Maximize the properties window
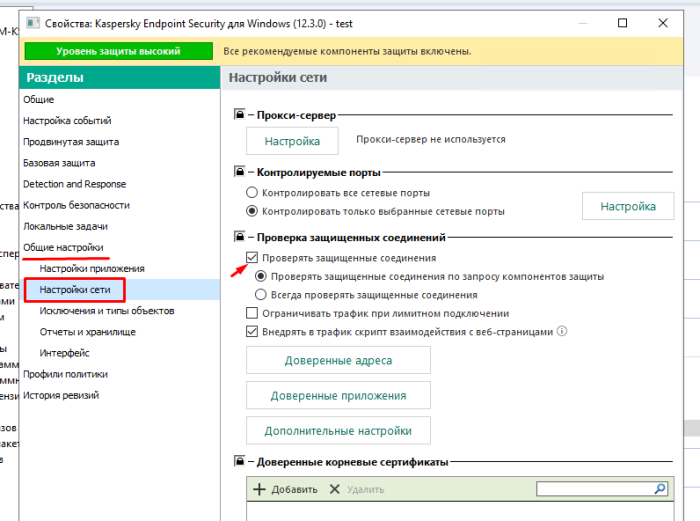Screen dimensions: 700x521 [x=622, y=23]
